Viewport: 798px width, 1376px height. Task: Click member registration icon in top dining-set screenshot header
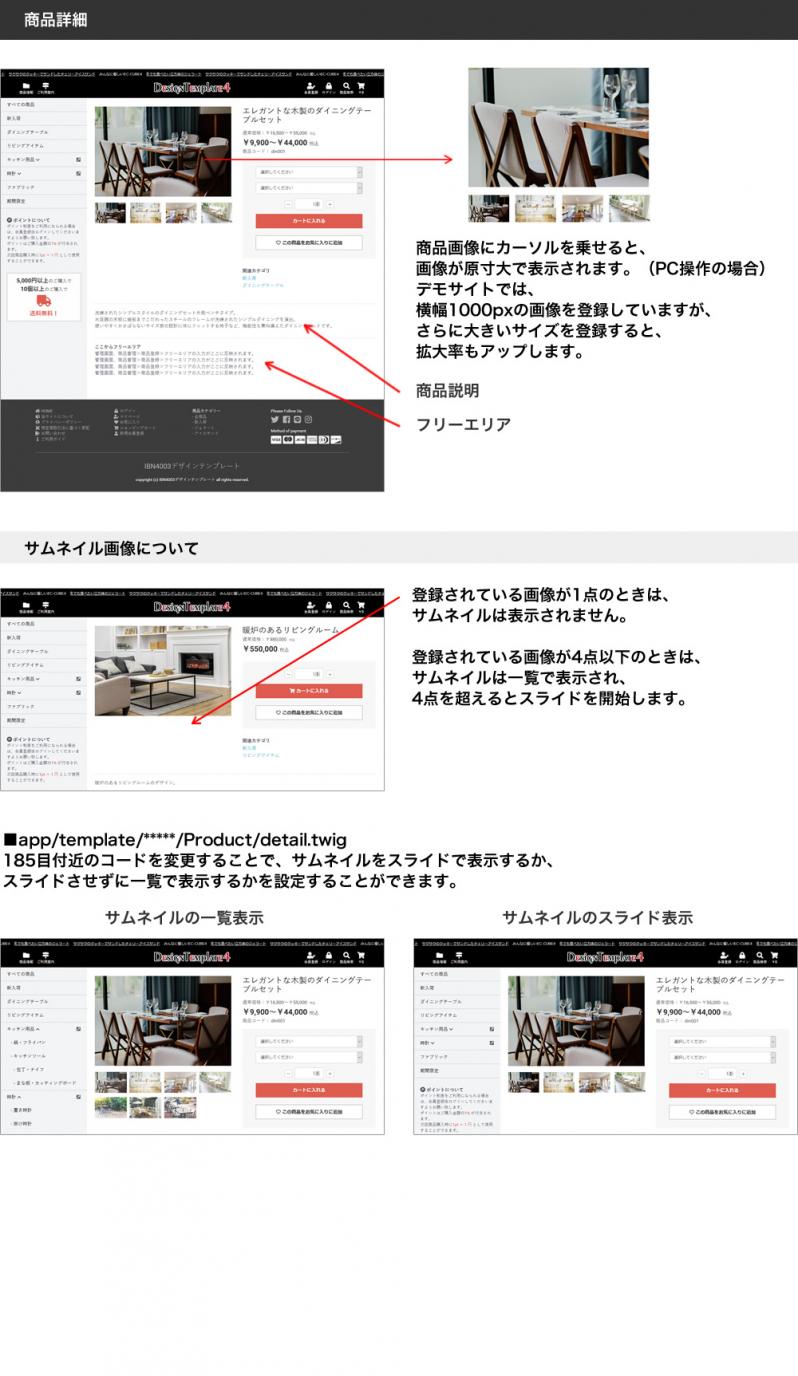(311, 86)
